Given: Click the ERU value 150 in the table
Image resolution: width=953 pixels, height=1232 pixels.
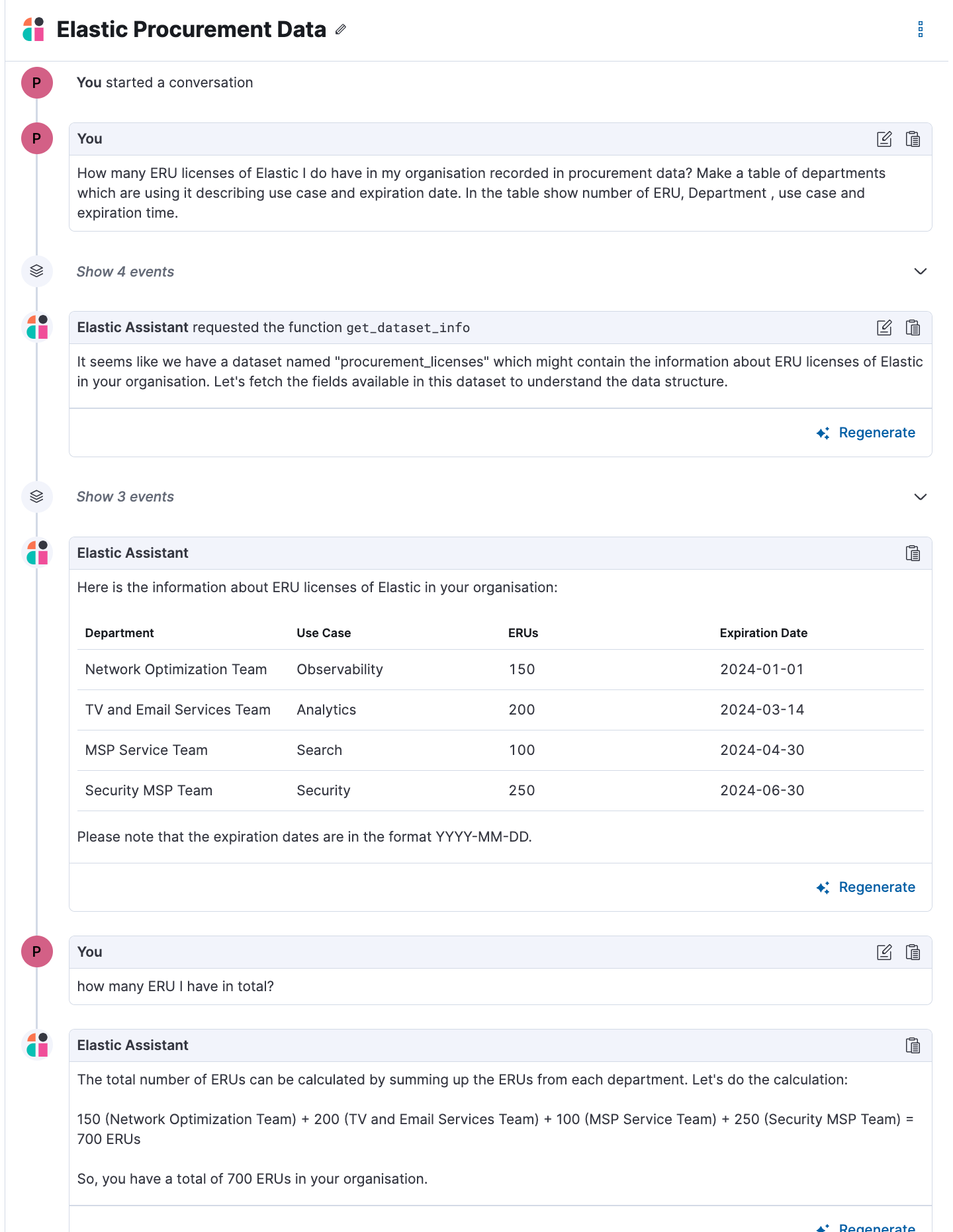Looking at the screenshot, I should (522, 670).
